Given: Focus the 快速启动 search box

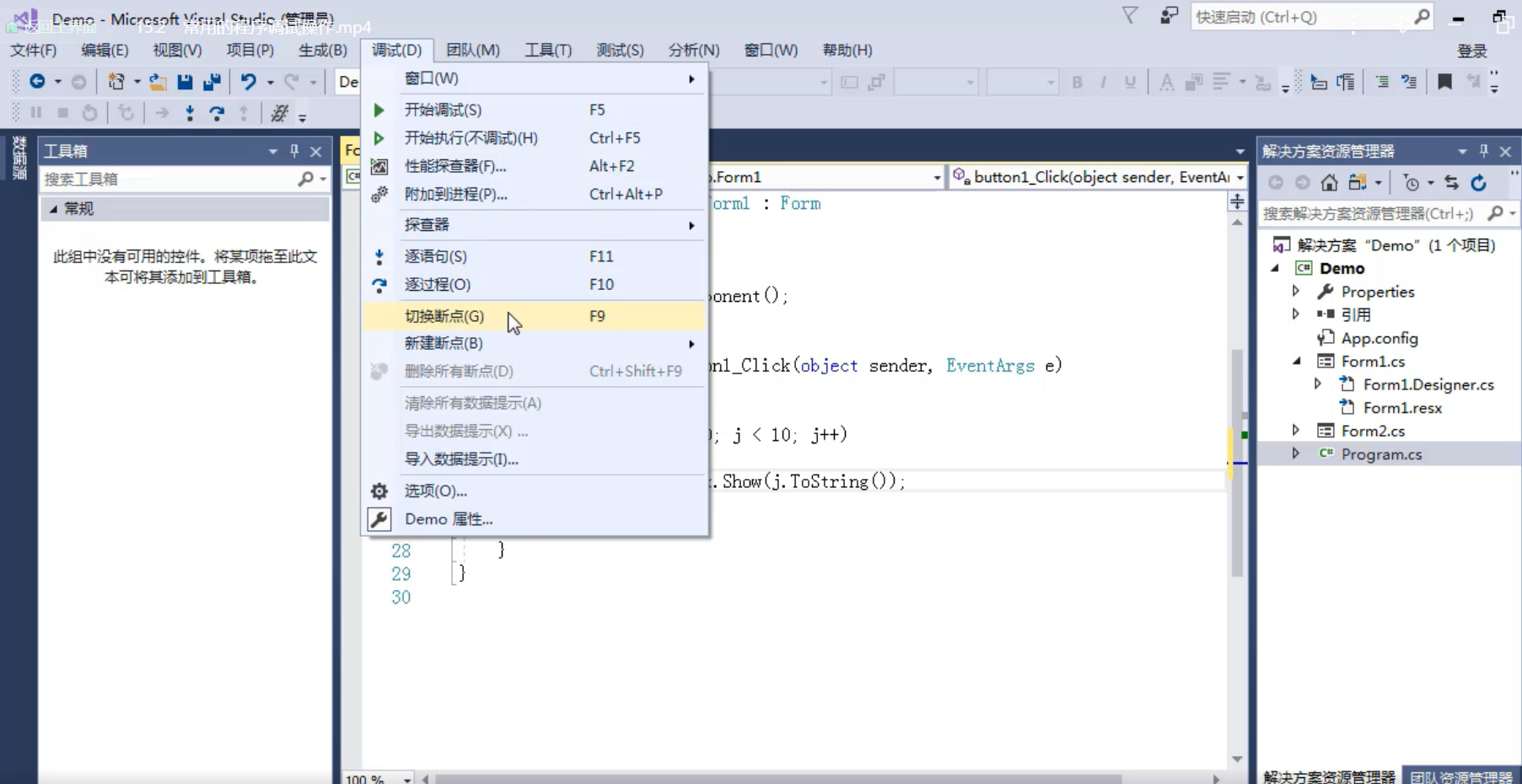Looking at the screenshot, I should coord(1311,17).
